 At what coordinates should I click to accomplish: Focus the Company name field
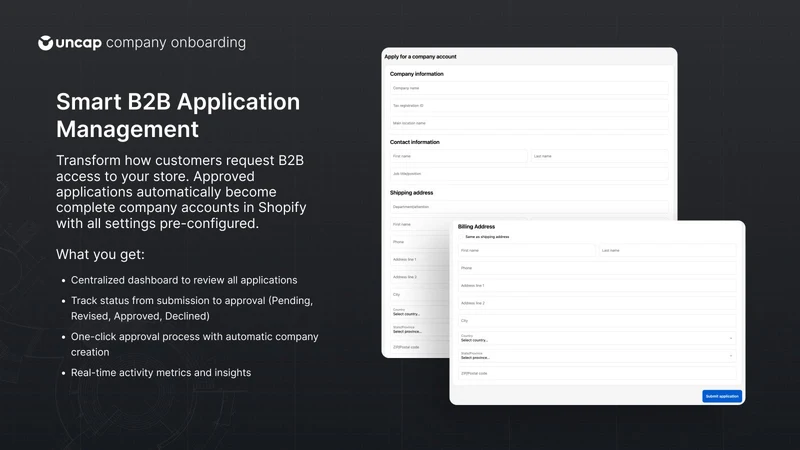click(529, 88)
